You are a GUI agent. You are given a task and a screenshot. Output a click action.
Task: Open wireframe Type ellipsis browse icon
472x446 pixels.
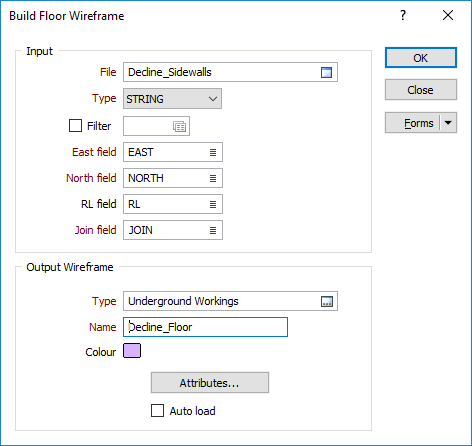tap(327, 302)
